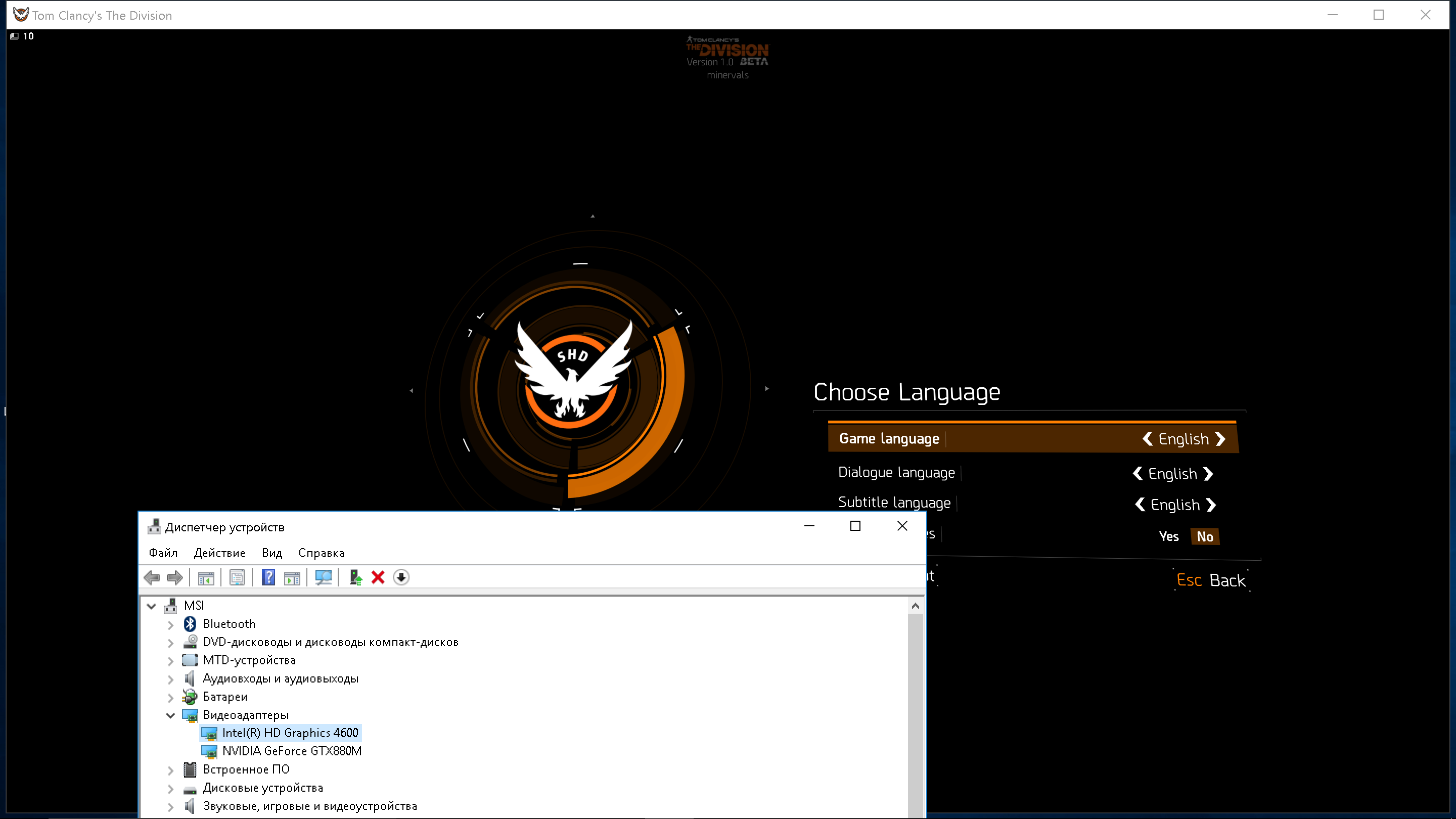Switch Game language to next option

(1220, 439)
